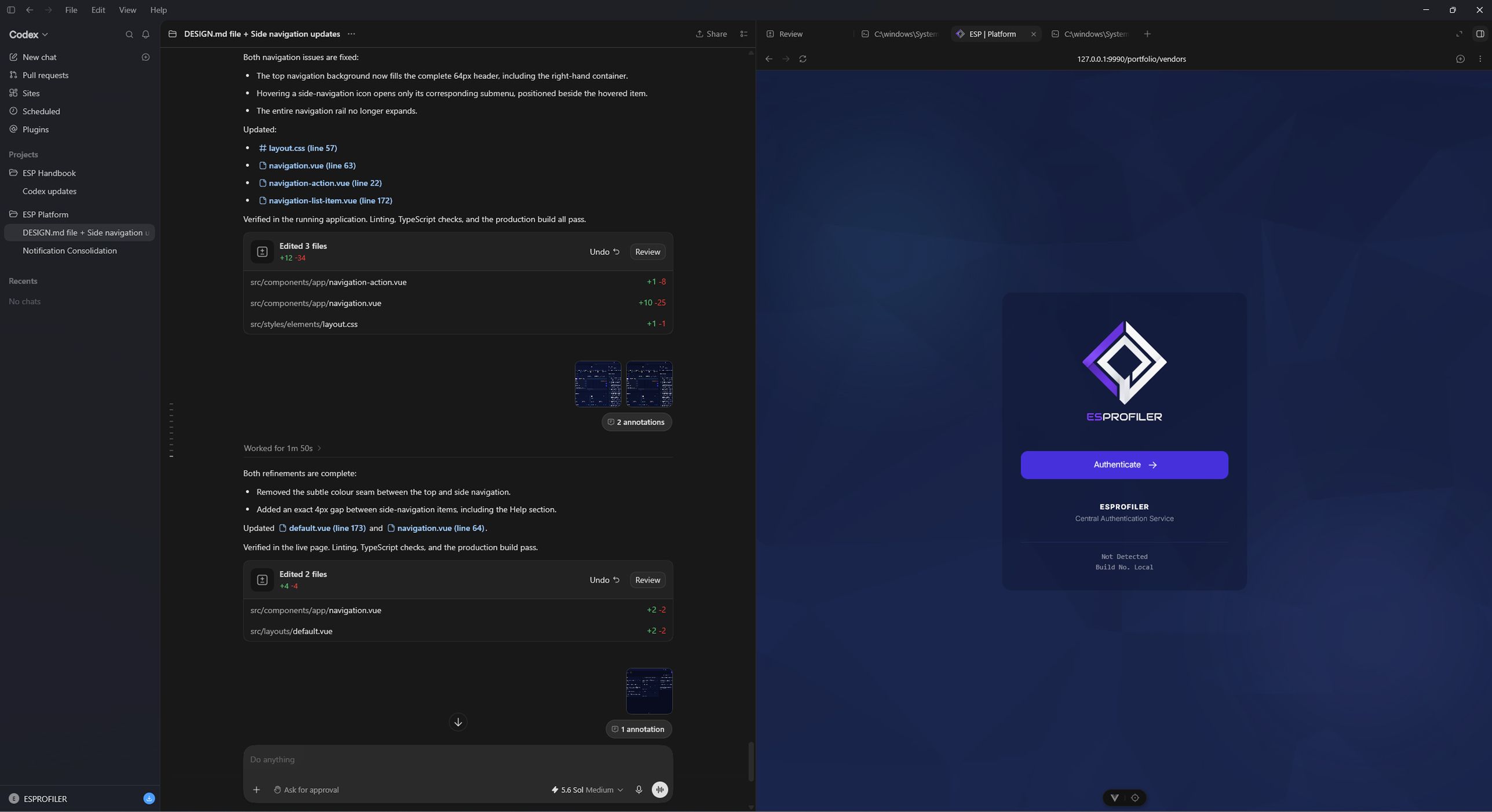Open the conversation options ellipsis menu

click(351, 34)
